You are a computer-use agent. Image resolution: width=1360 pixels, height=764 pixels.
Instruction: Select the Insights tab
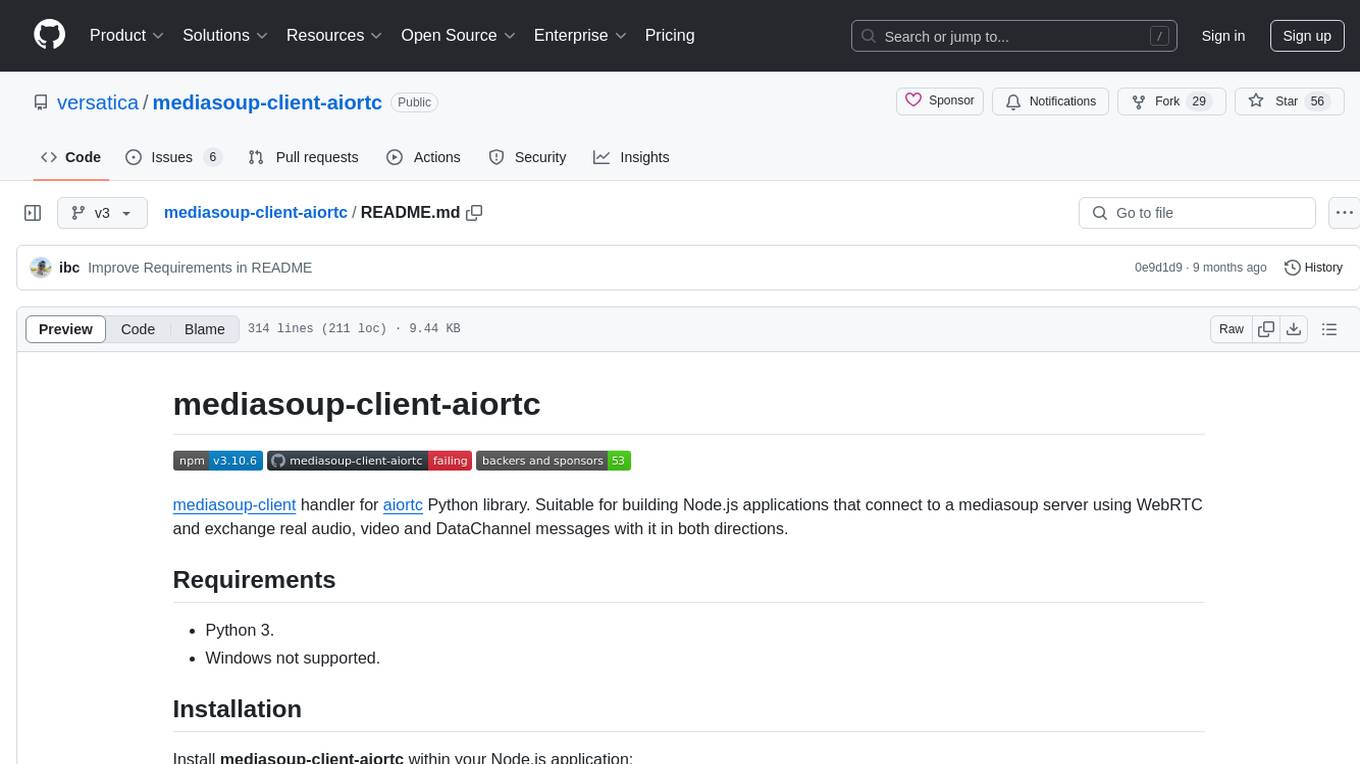(x=631, y=157)
